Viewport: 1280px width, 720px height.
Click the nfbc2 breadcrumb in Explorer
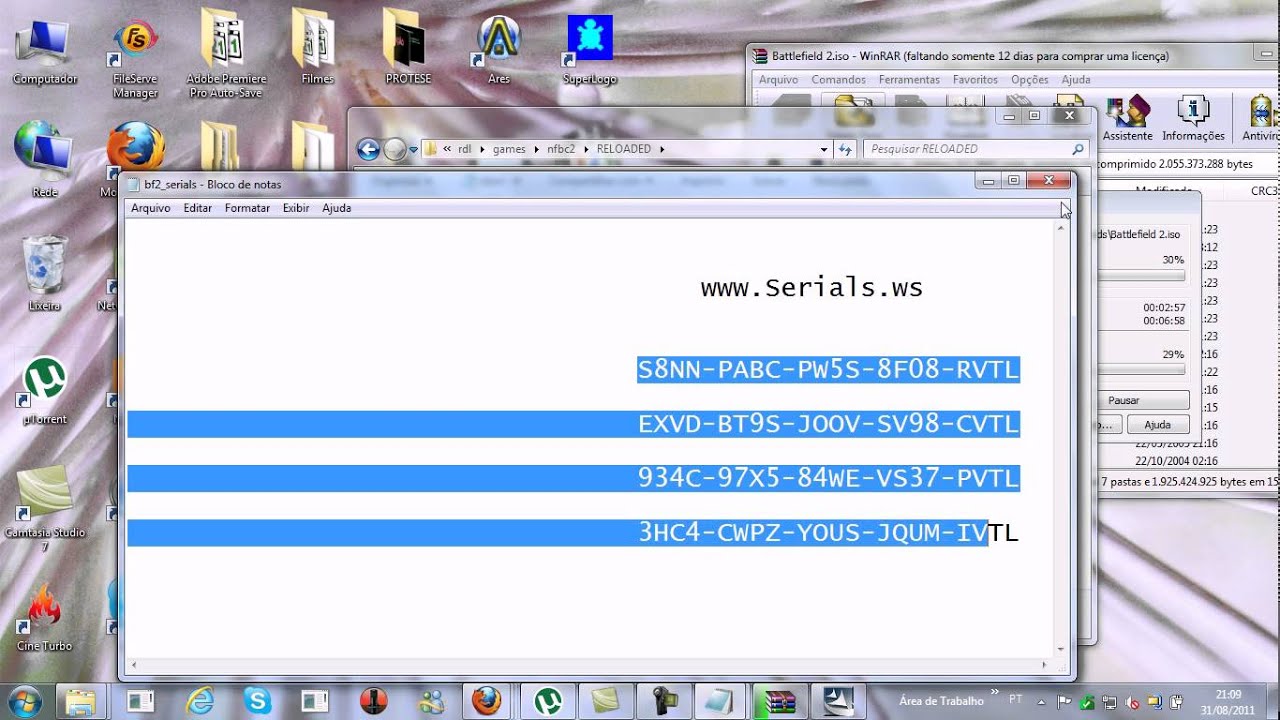(560, 149)
